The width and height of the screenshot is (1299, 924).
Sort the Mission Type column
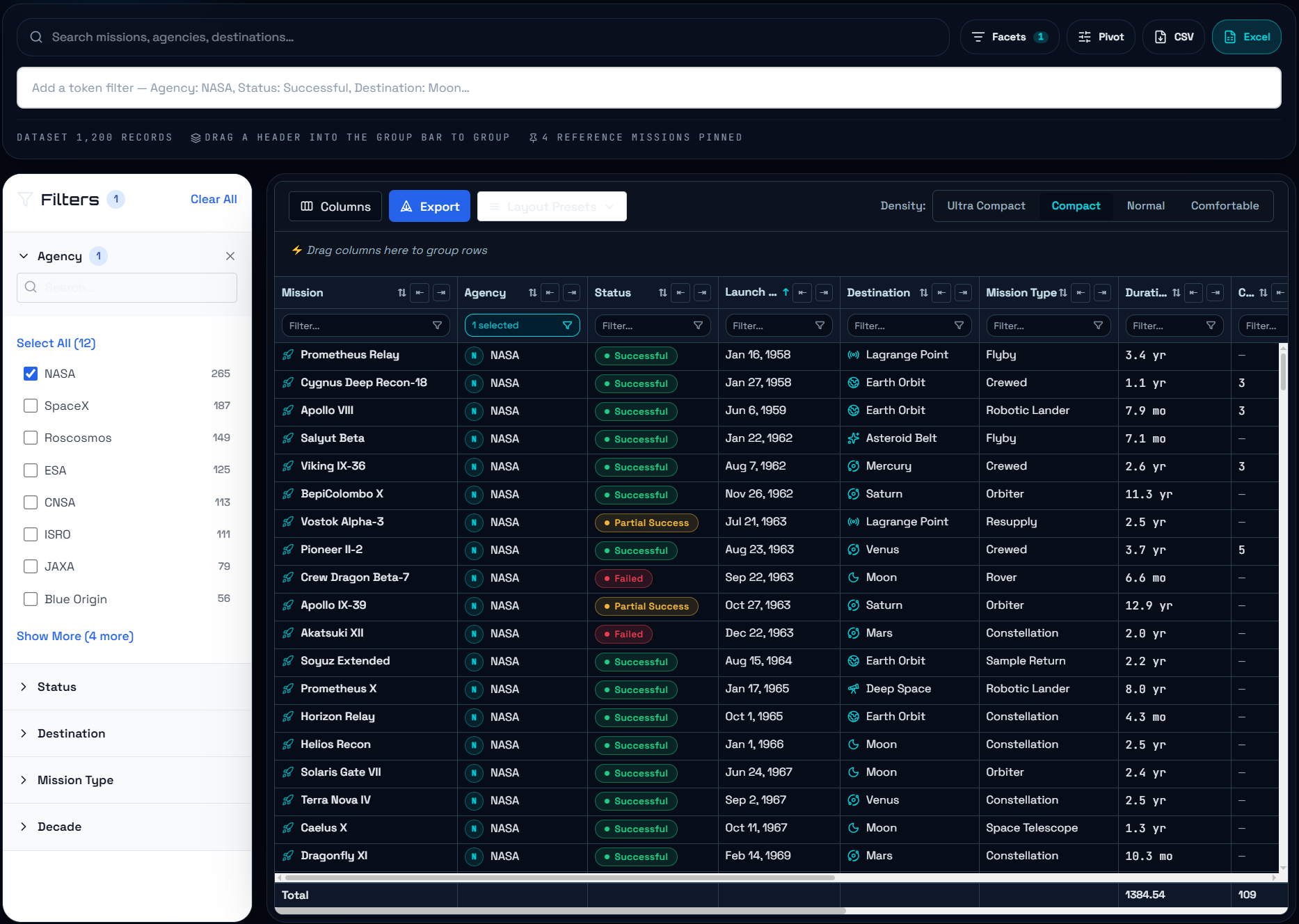click(x=1063, y=293)
